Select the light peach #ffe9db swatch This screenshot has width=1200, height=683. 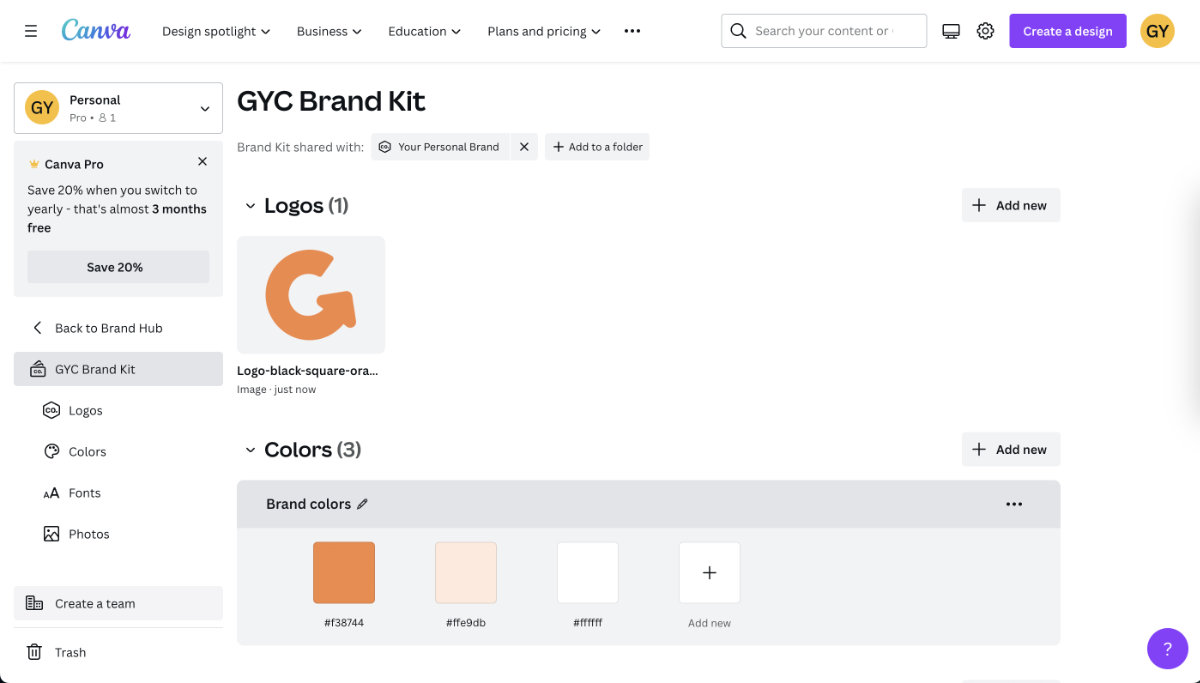click(466, 573)
